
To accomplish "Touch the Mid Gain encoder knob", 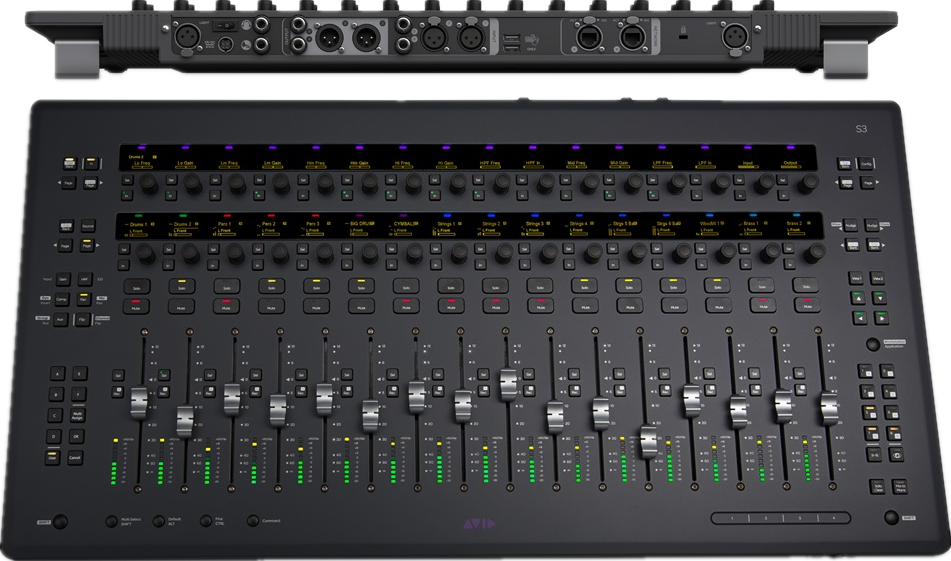I will 633,183.
